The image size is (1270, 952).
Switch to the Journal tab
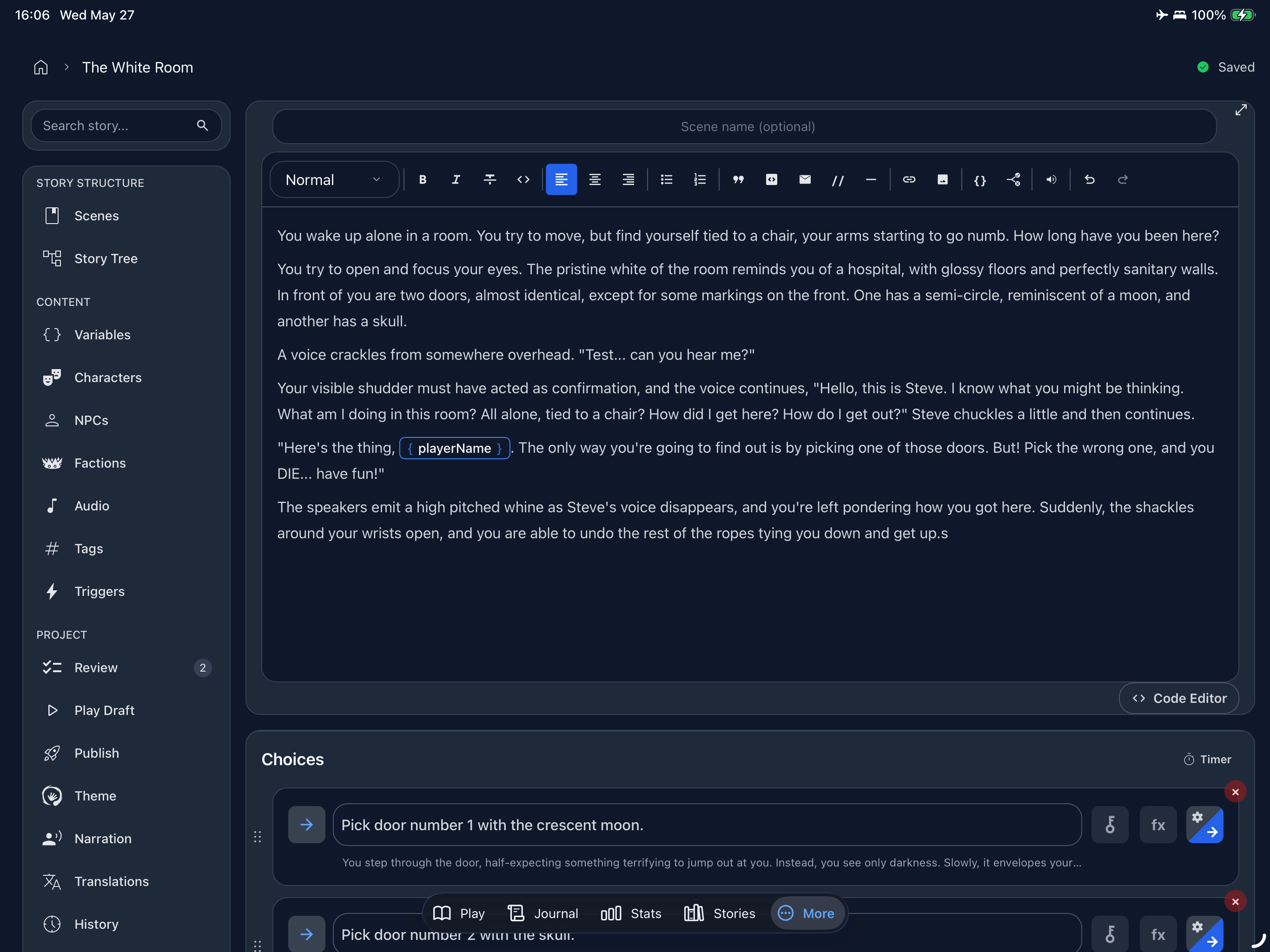click(543, 913)
